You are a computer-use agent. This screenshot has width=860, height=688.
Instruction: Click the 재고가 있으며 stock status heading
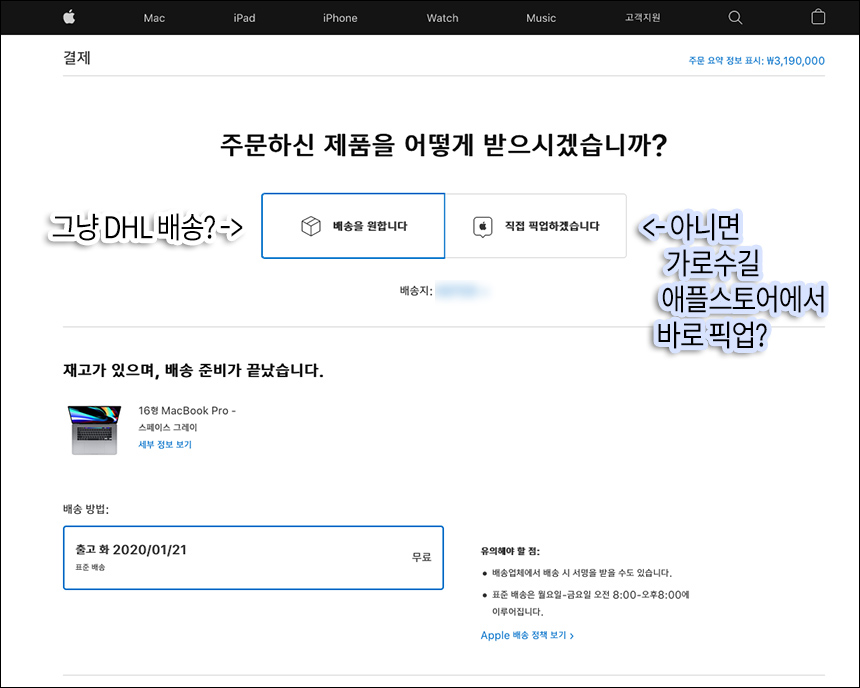pos(193,371)
